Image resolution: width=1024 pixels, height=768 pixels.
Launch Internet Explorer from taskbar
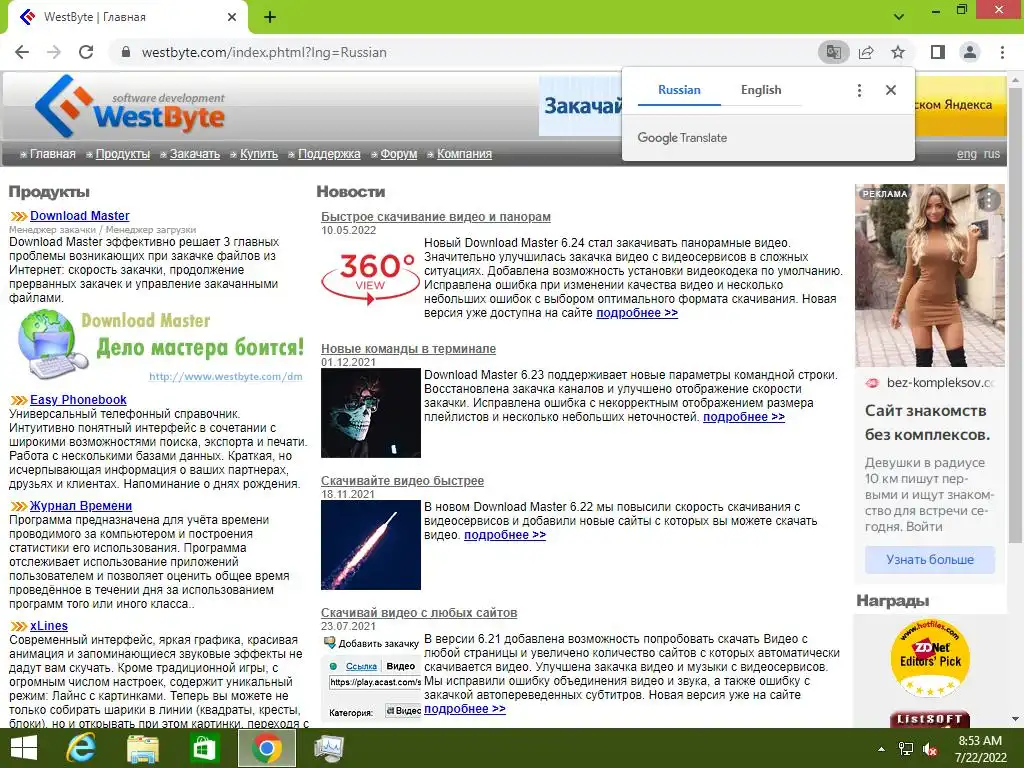click(x=81, y=748)
